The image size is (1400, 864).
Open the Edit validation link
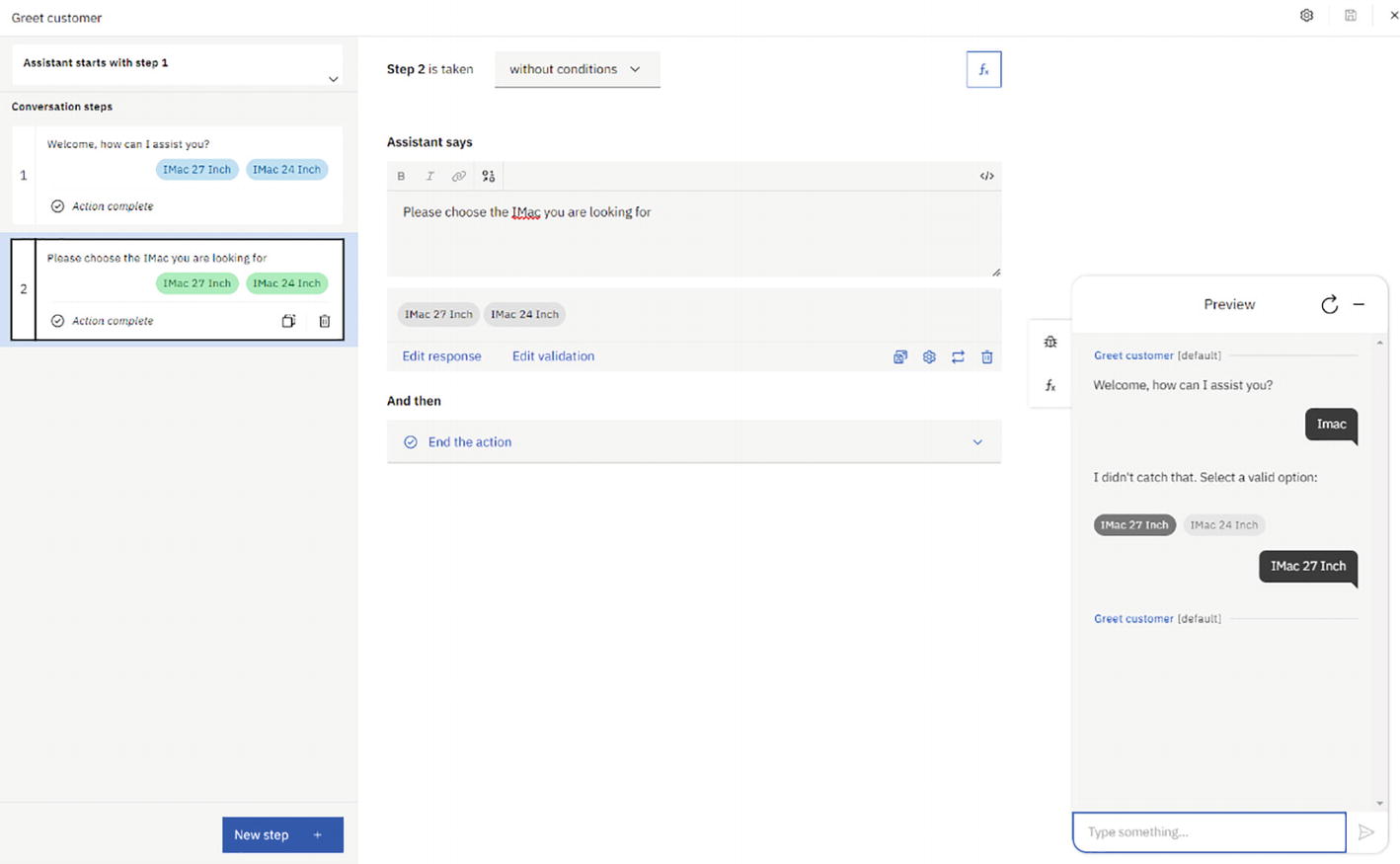click(553, 356)
